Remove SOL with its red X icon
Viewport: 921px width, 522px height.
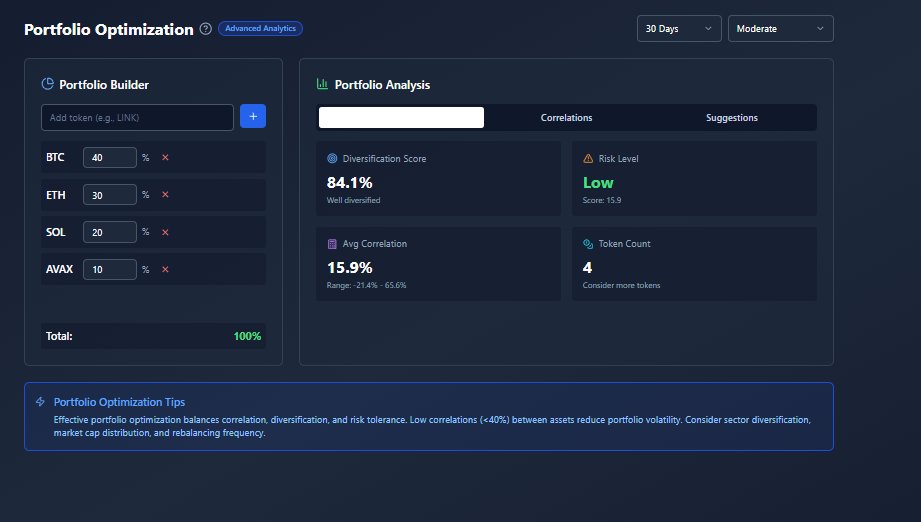coord(165,232)
